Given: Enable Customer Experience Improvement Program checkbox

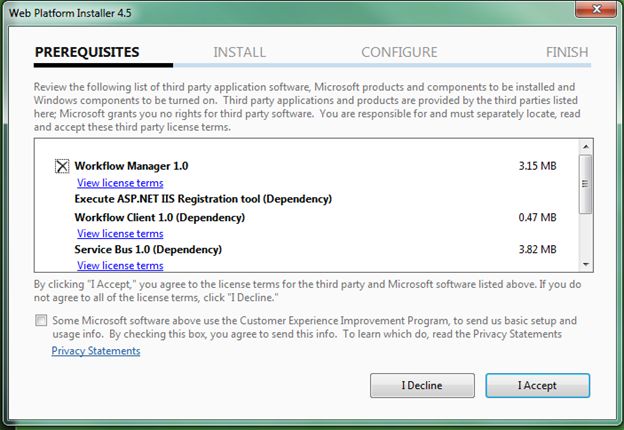Looking at the screenshot, I should coord(41,321).
